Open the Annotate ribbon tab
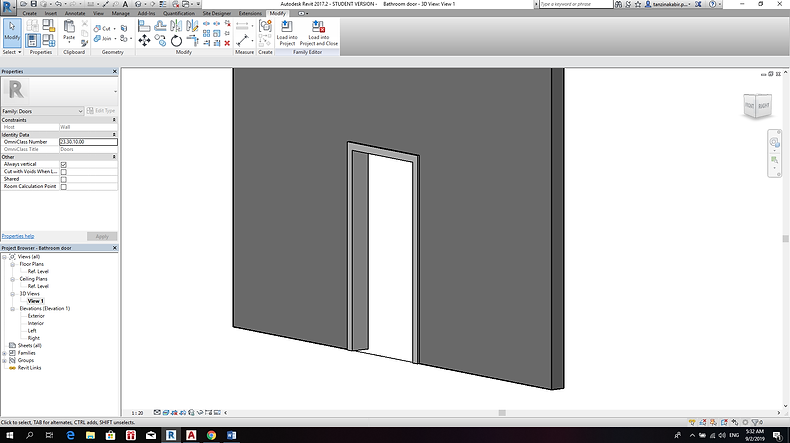790x443 pixels. (75, 13)
